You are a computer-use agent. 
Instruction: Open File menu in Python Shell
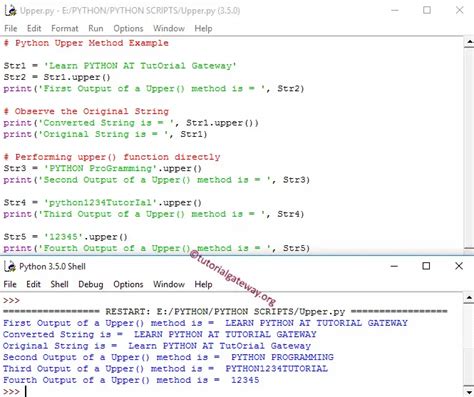(x=10, y=284)
